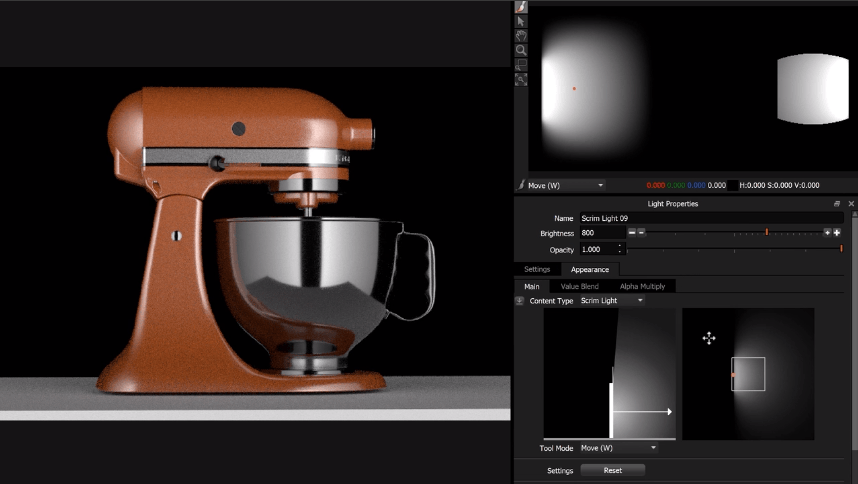Open the Tool Mode Move (W) dropdown
The height and width of the screenshot is (484, 858).
click(x=618, y=448)
